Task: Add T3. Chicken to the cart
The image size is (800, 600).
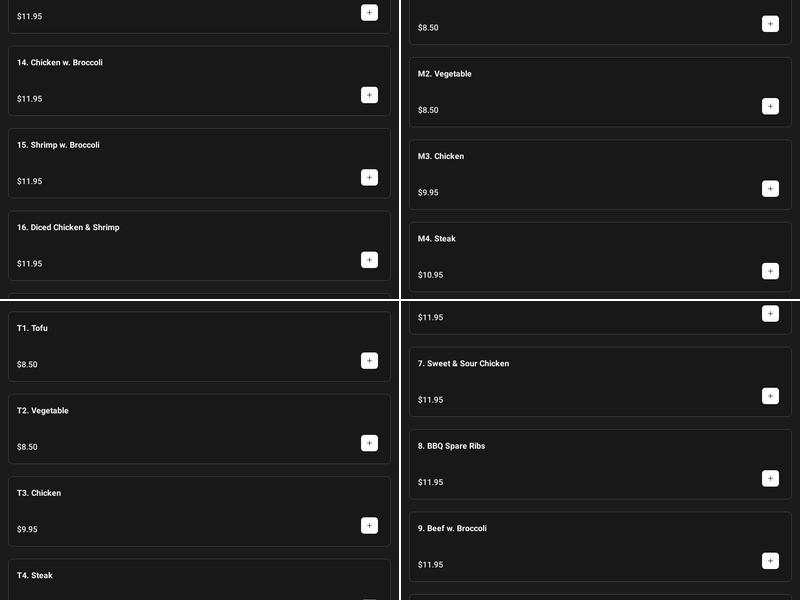Action: 369,525
